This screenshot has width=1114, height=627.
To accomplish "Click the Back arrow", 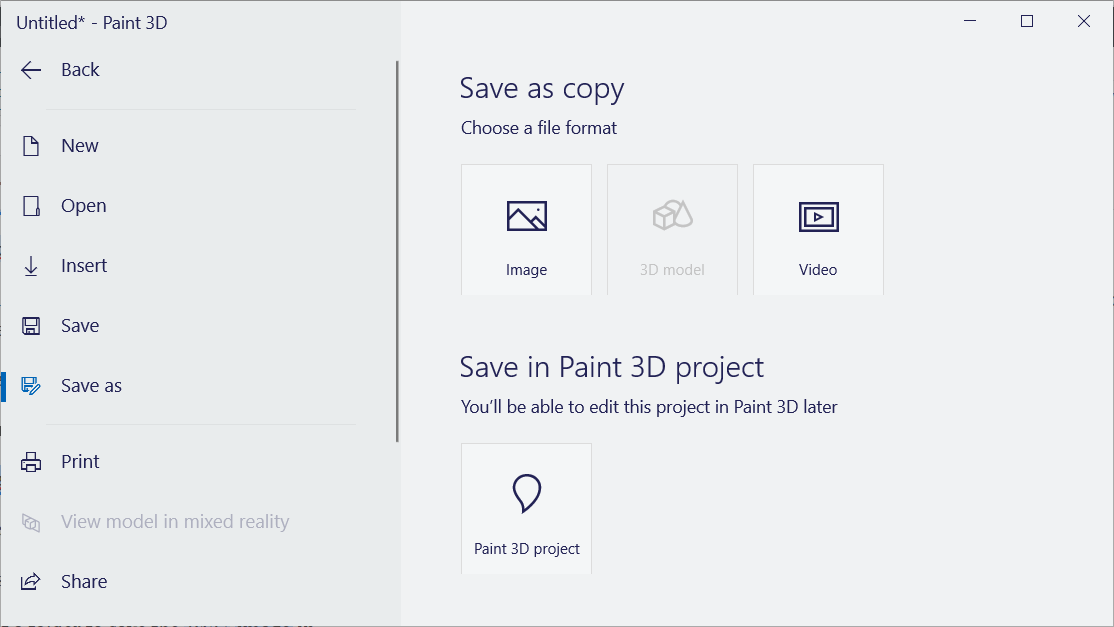I will coord(31,69).
